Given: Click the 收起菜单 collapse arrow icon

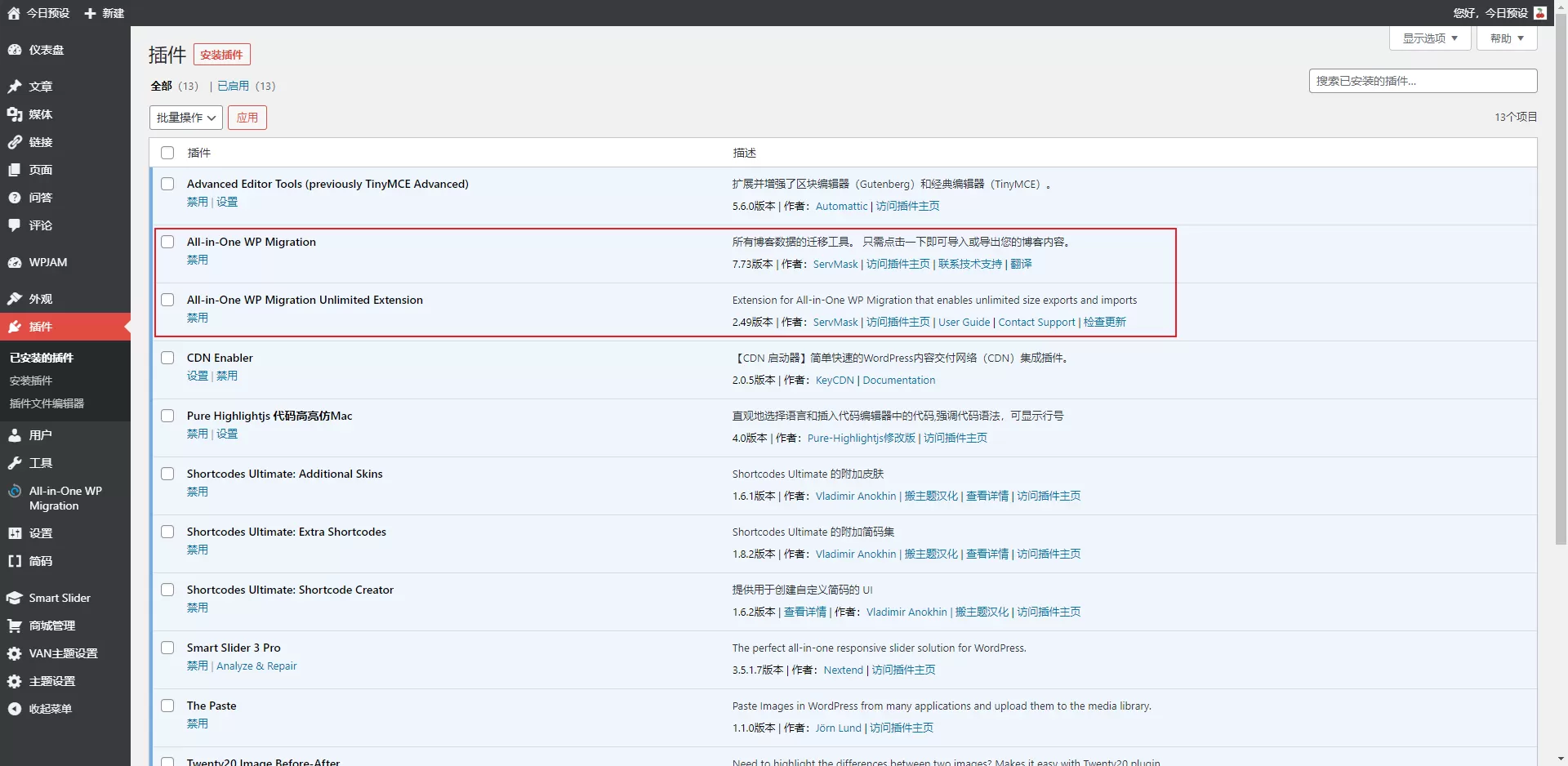Looking at the screenshot, I should point(15,709).
